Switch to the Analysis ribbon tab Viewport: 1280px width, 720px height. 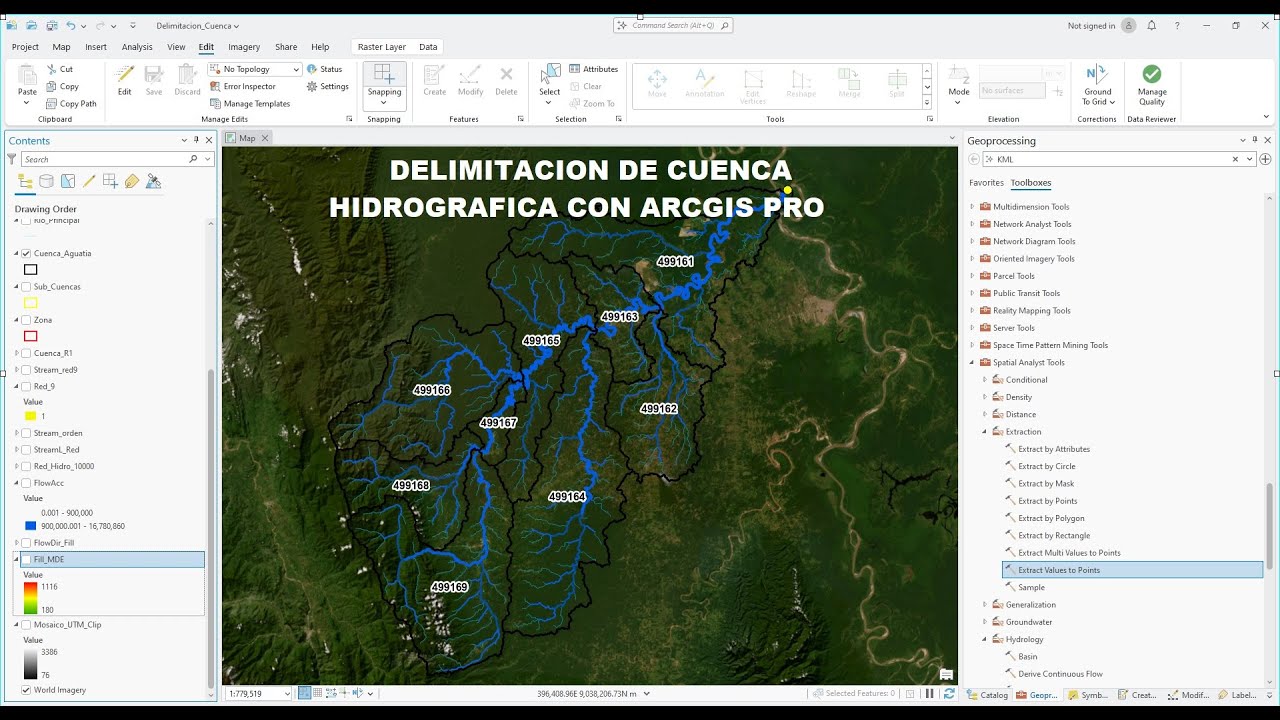pyautogui.click(x=137, y=47)
